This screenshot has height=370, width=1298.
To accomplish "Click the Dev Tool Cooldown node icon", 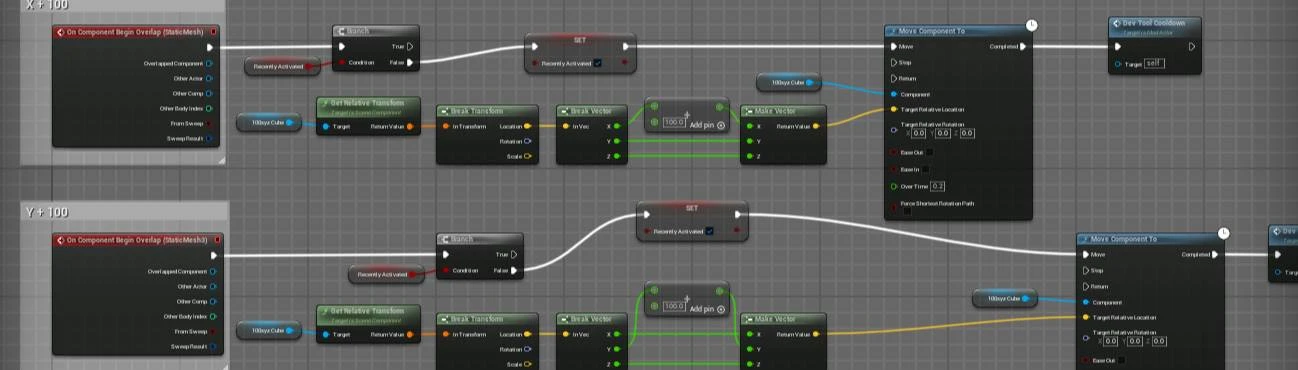I will (1117, 23).
